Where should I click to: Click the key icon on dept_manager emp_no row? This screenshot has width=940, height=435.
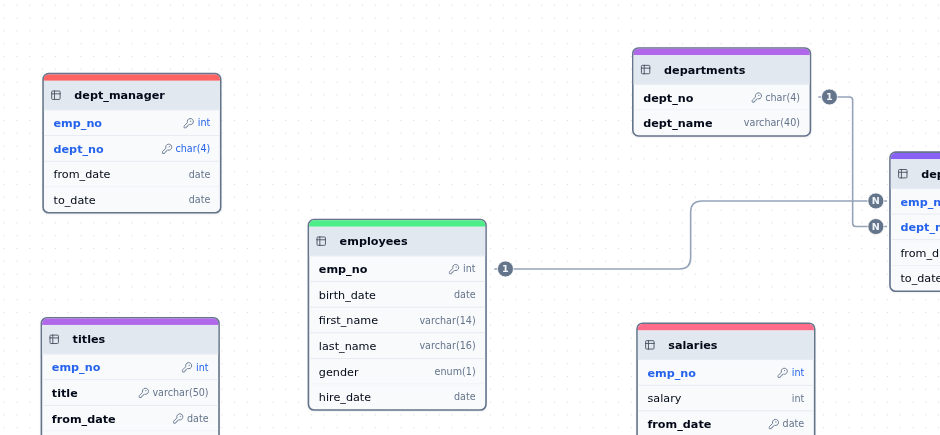tap(188, 123)
